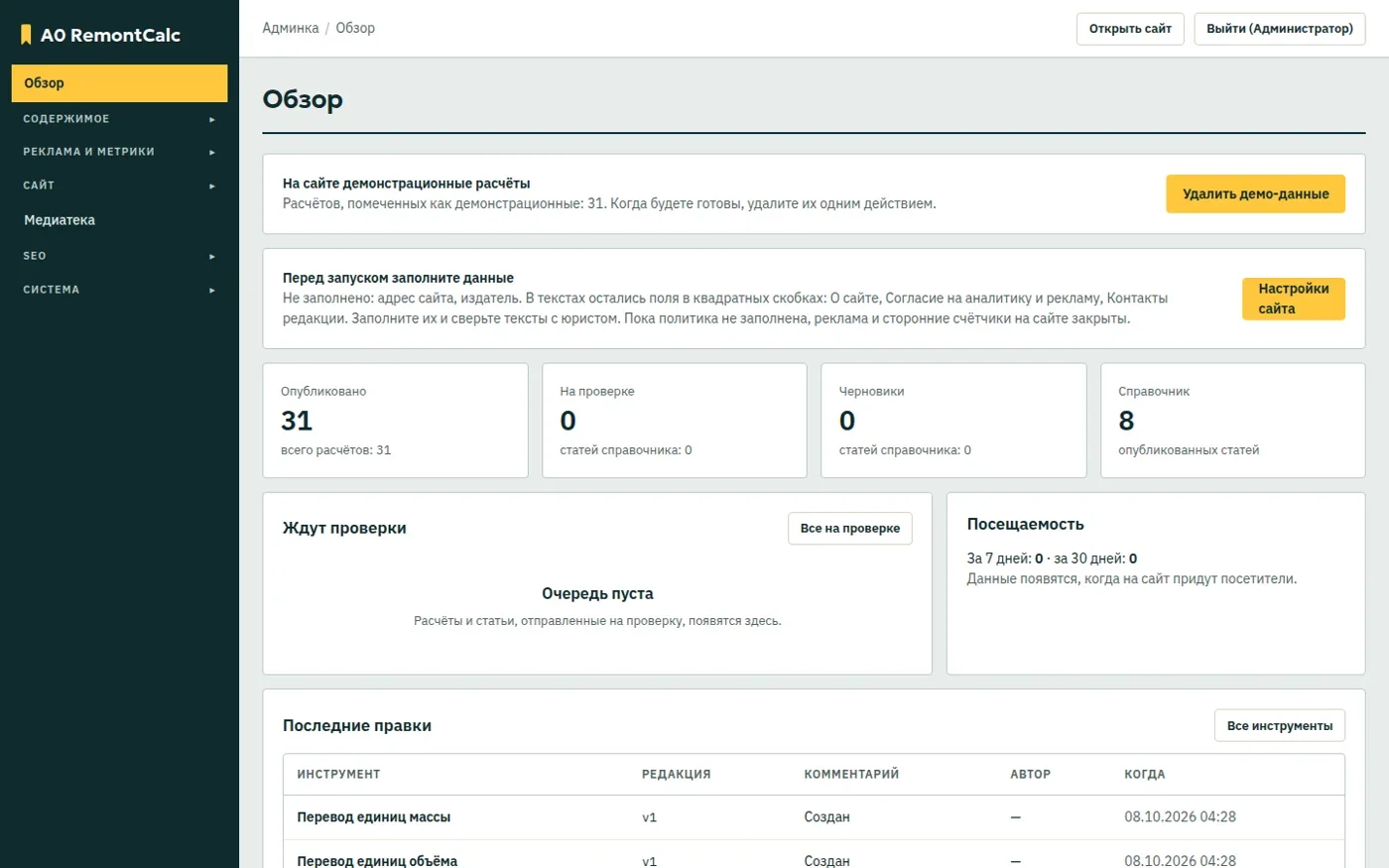Open Все инструменты button
This screenshot has height=868, width=1389.
(x=1280, y=726)
